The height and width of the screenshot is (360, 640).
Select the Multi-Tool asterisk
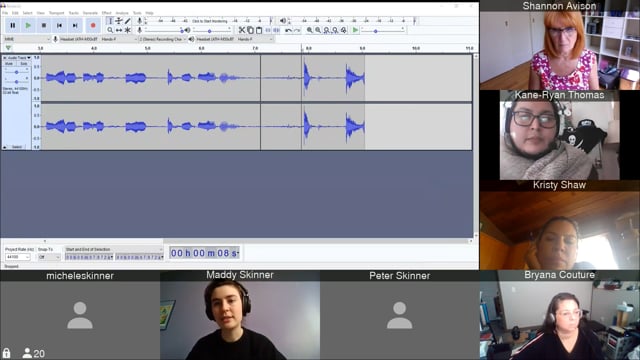click(x=128, y=30)
